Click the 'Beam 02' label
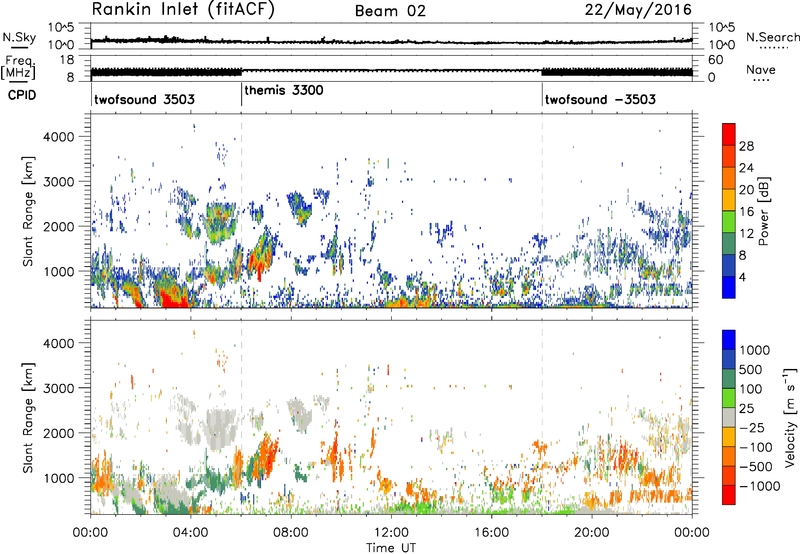Screen dimensions: 800x554 [390, 11]
